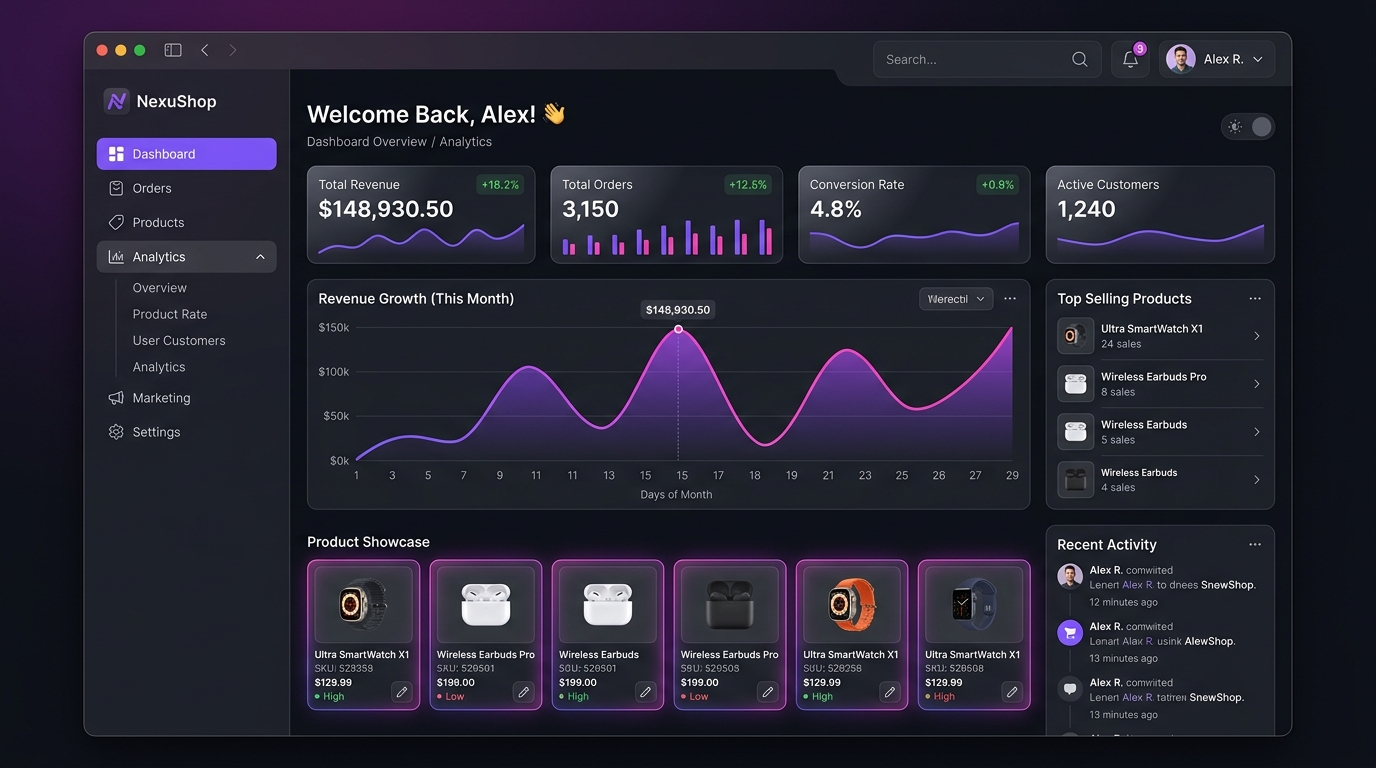
Task: Open the Revenue Growth three-dot menu
Action: (1010, 299)
